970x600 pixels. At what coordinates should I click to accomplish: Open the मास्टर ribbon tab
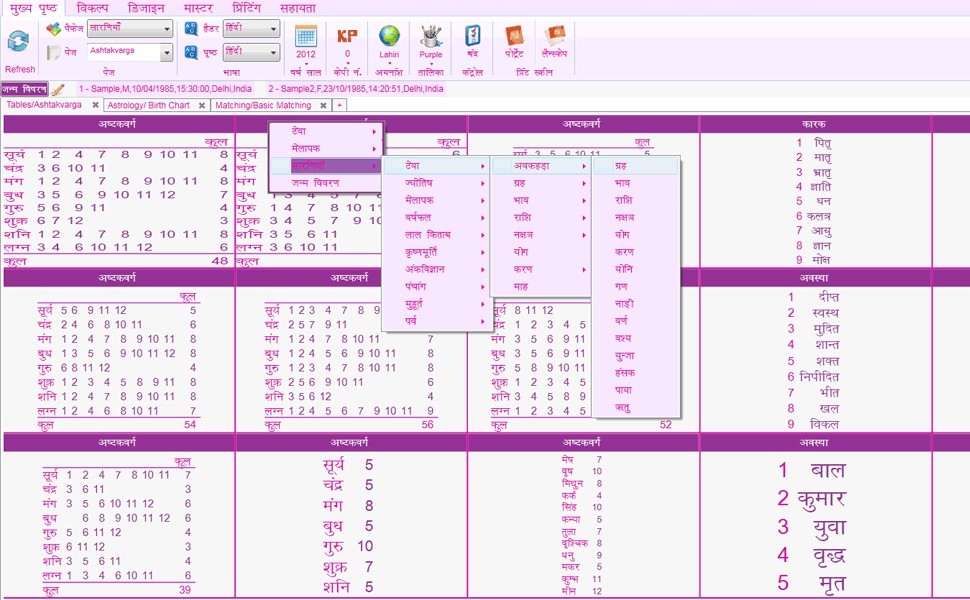(198, 8)
